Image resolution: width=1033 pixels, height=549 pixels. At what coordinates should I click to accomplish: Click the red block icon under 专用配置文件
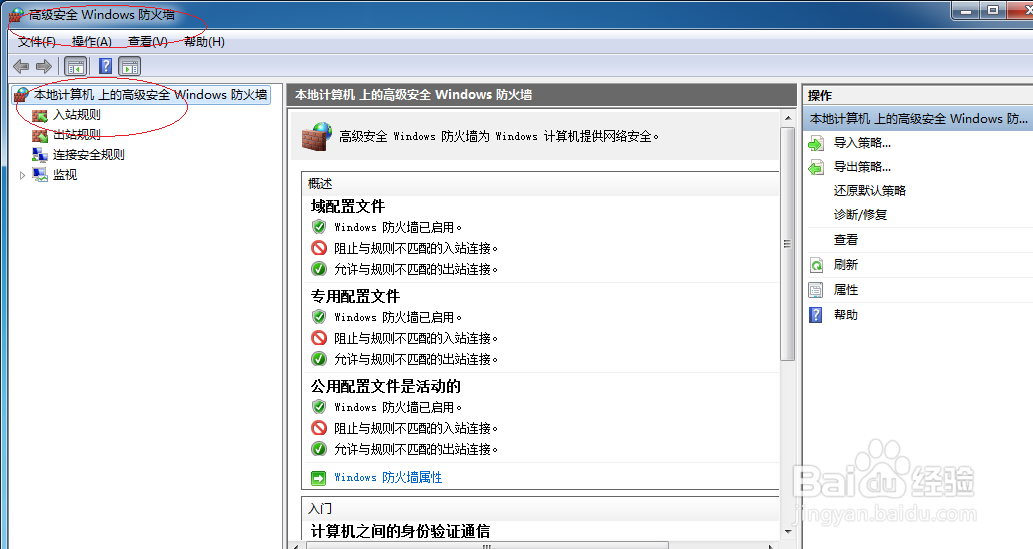tap(319, 338)
